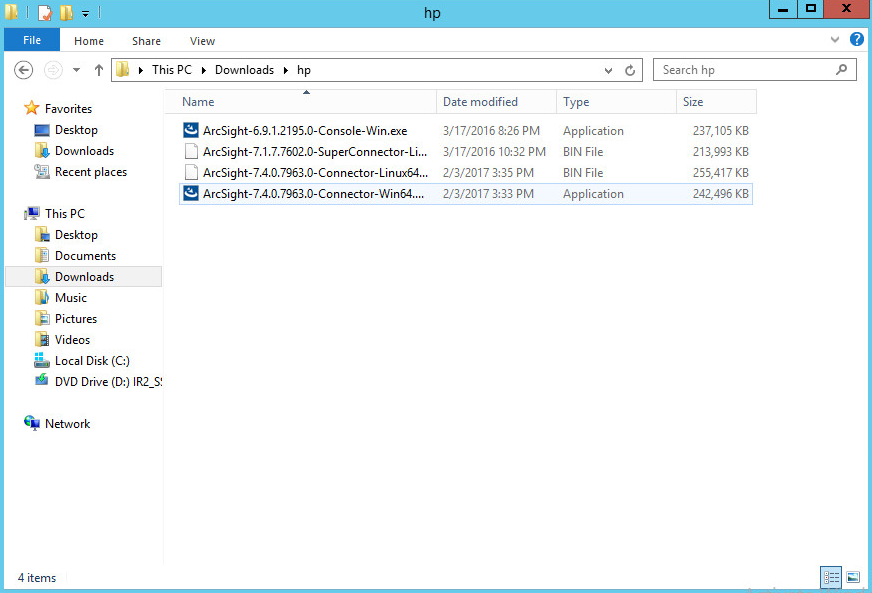Screen dimensions: 872x593
Task: Select the ArcSight Console-Win.exe application icon
Action: (191, 131)
